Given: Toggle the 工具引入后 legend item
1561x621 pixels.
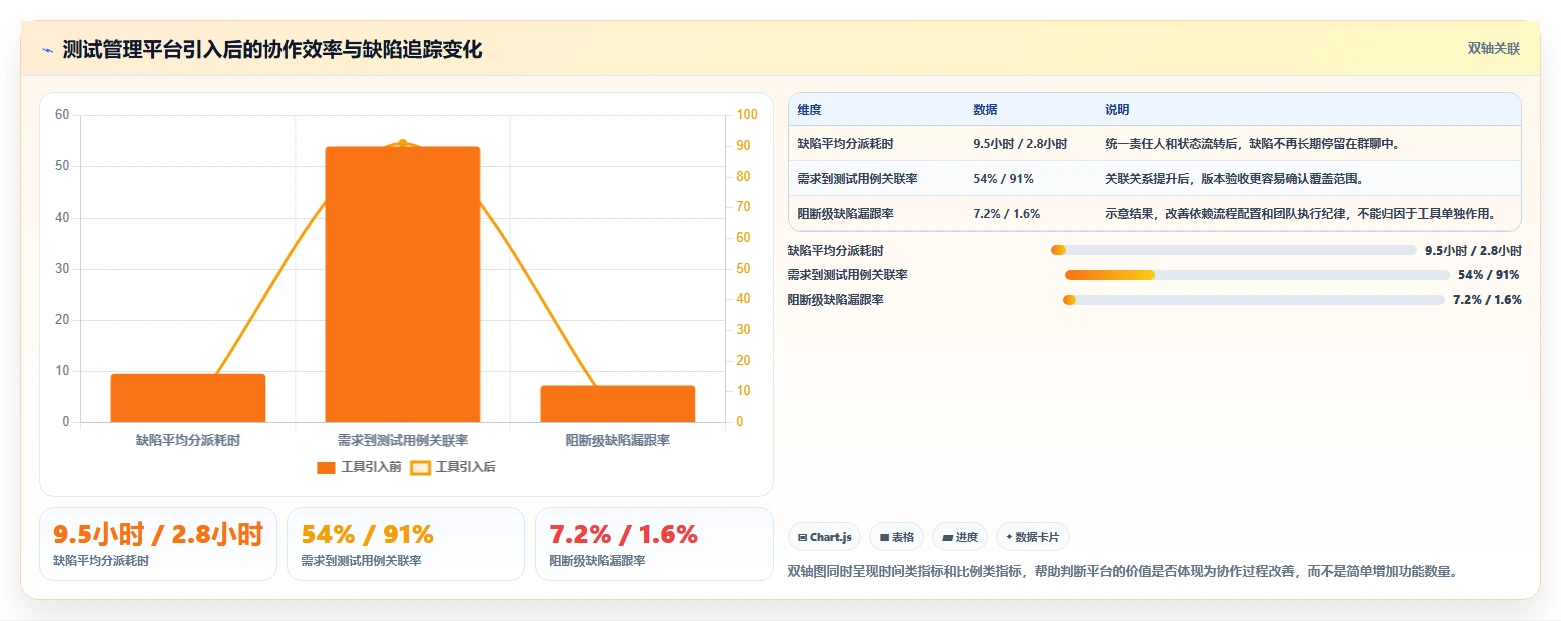Looking at the screenshot, I should (453, 467).
